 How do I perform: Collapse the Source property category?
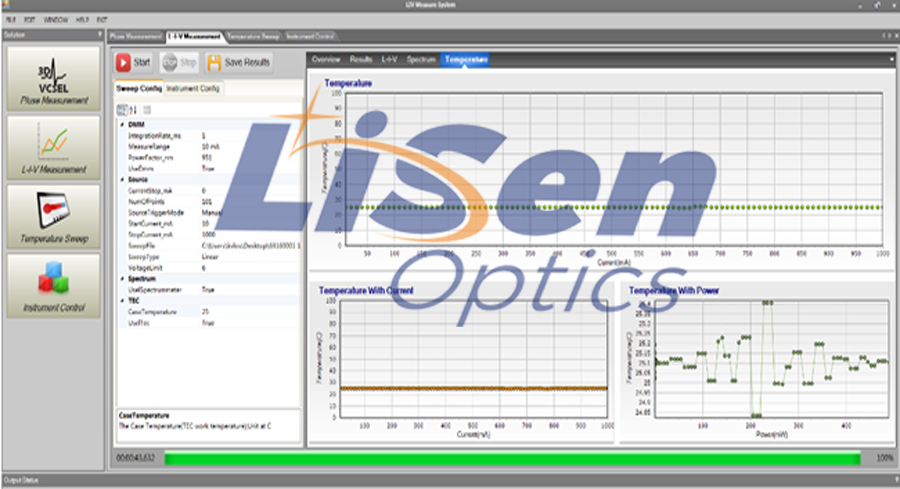point(122,180)
